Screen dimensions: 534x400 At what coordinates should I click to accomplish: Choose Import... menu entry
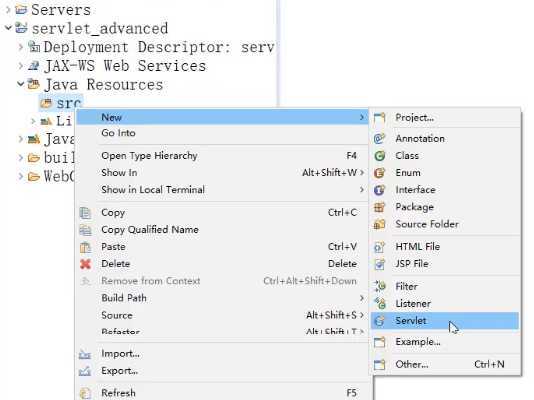tap(222, 354)
